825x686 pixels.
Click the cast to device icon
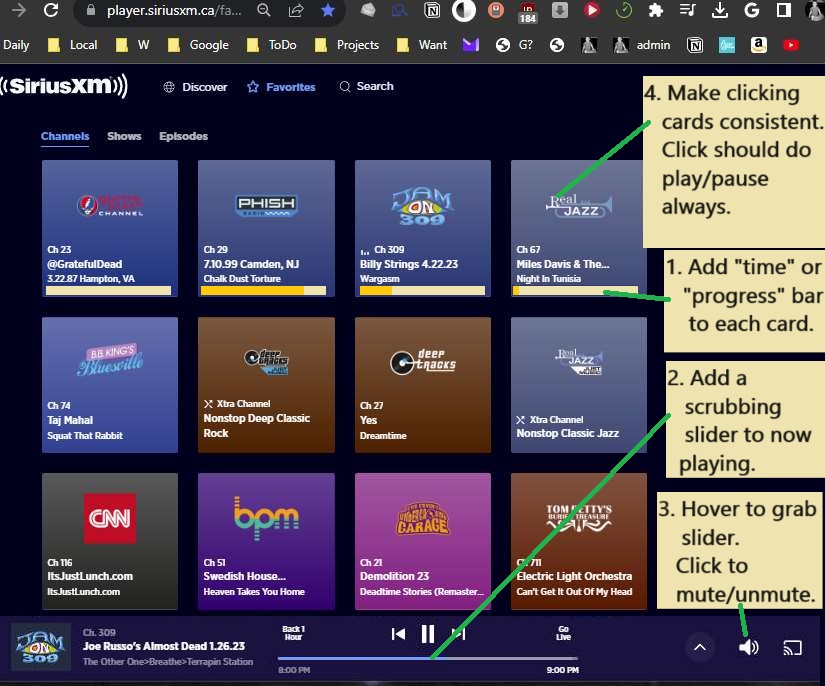792,647
